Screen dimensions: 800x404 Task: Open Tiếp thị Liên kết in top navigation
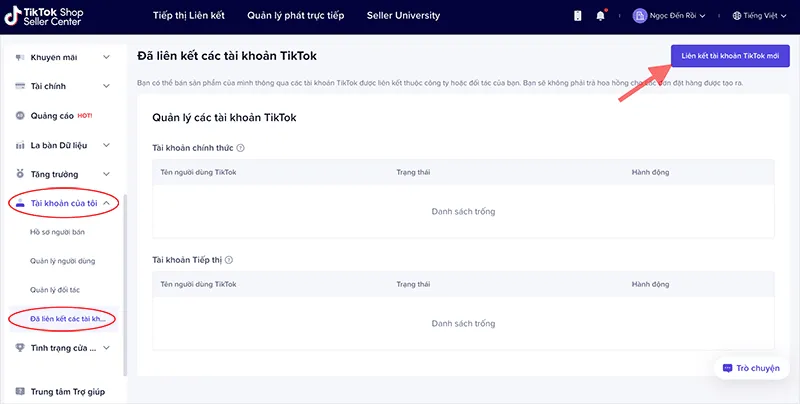tap(189, 15)
